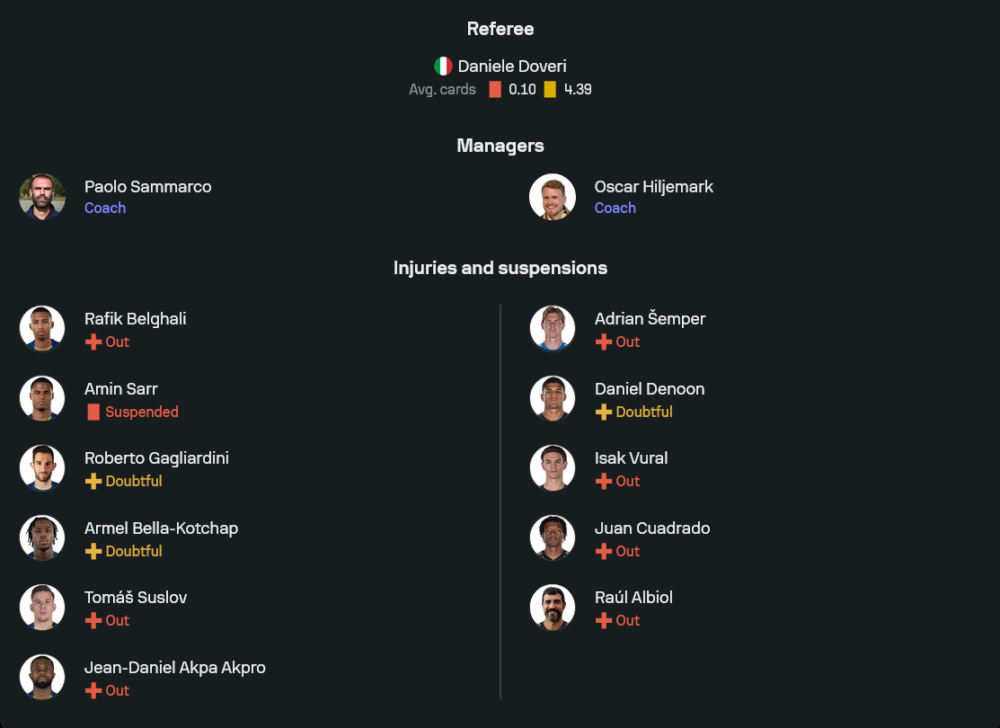Click yellow doubtful cross under Daniel Denoon
Image resolution: width=1000 pixels, height=728 pixels.
point(603,412)
